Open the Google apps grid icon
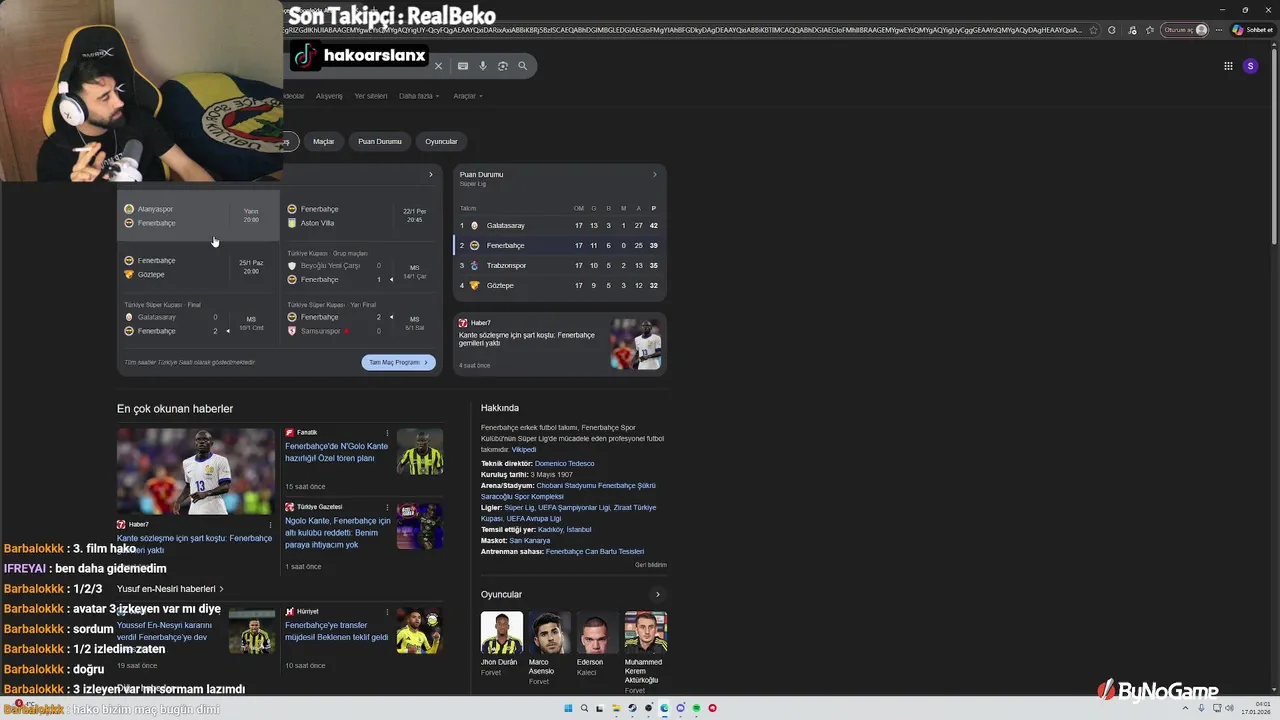The width and height of the screenshot is (1280, 720). (x=1228, y=66)
